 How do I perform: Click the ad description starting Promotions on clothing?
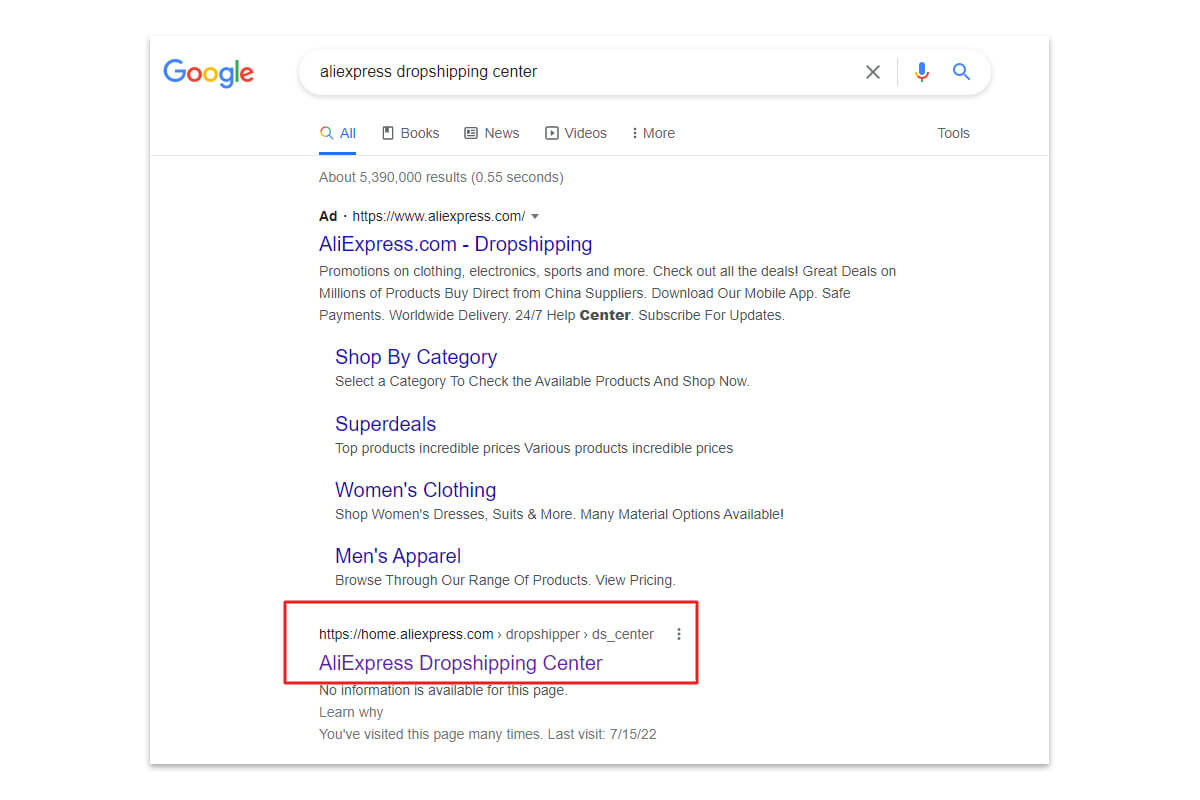pos(608,293)
